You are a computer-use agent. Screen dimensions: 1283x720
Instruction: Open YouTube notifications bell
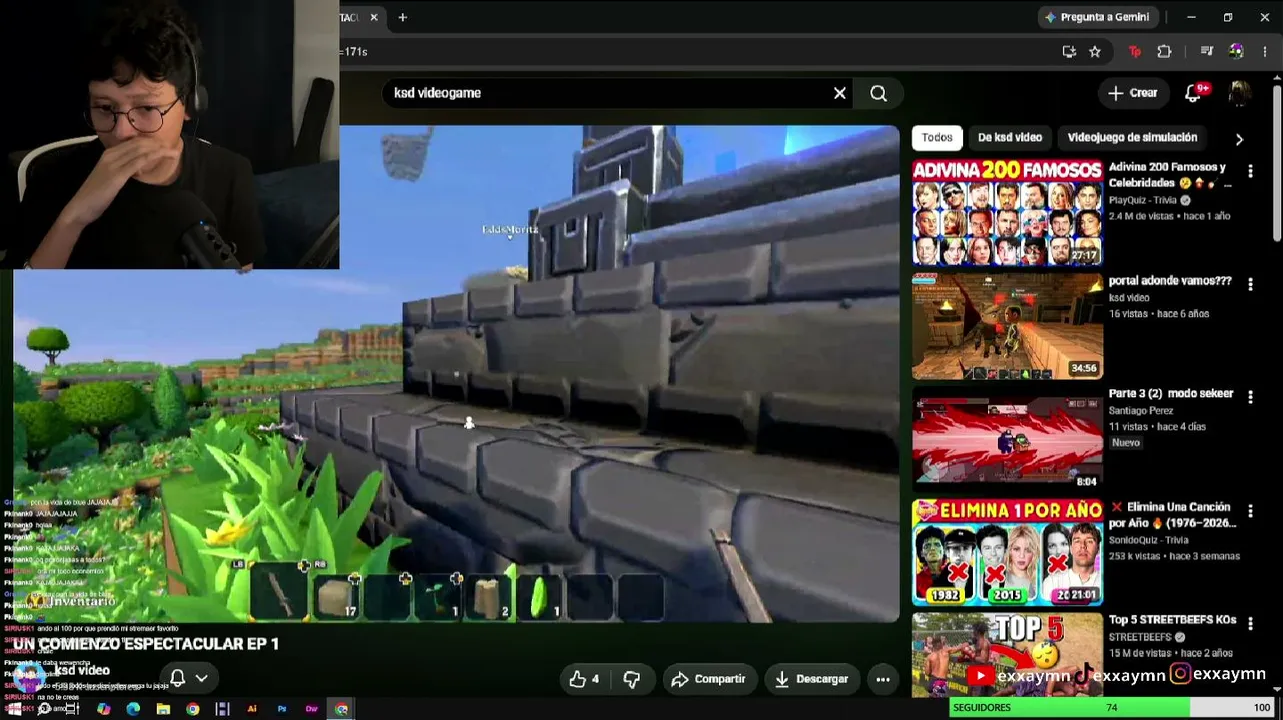pyautogui.click(x=1193, y=93)
